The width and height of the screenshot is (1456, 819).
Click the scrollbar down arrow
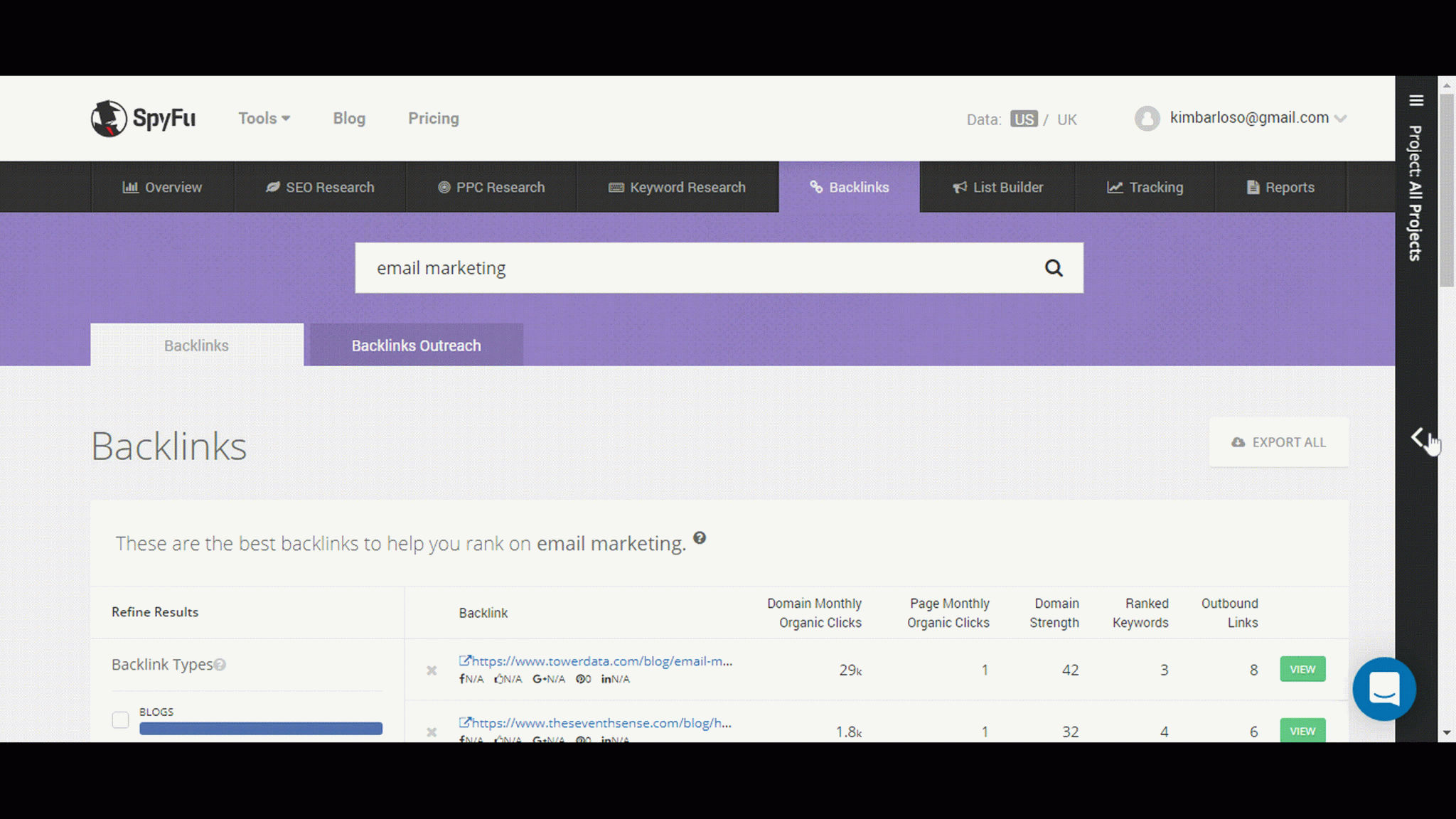coord(1447,733)
